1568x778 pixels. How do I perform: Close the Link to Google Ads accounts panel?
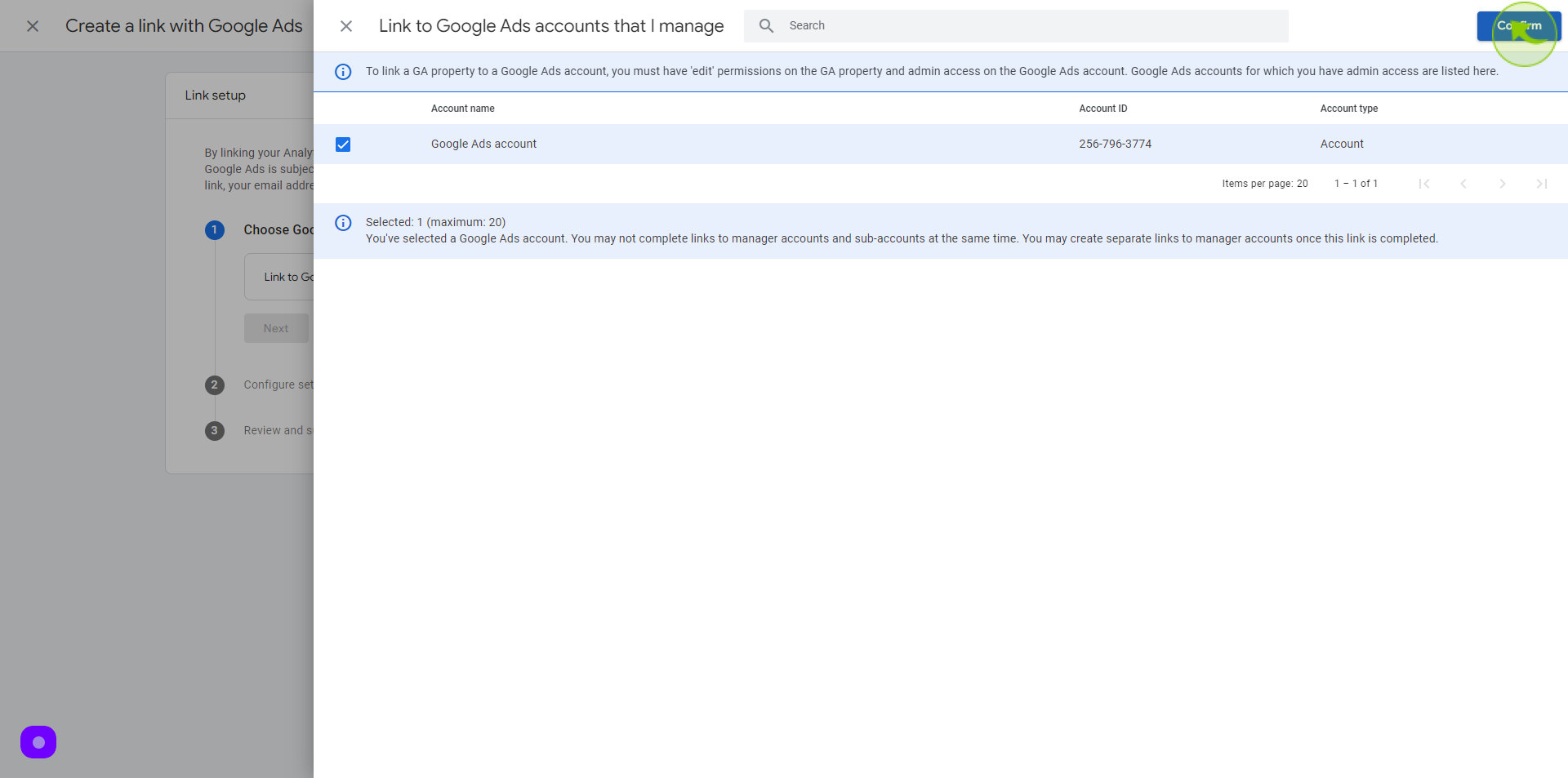[x=346, y=26]
